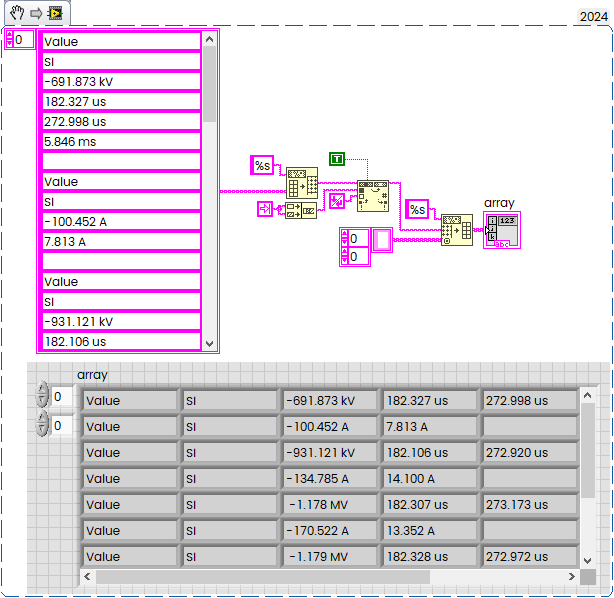Click the 5.846 ms string entry
614x598 pixels.
(121, 142)
